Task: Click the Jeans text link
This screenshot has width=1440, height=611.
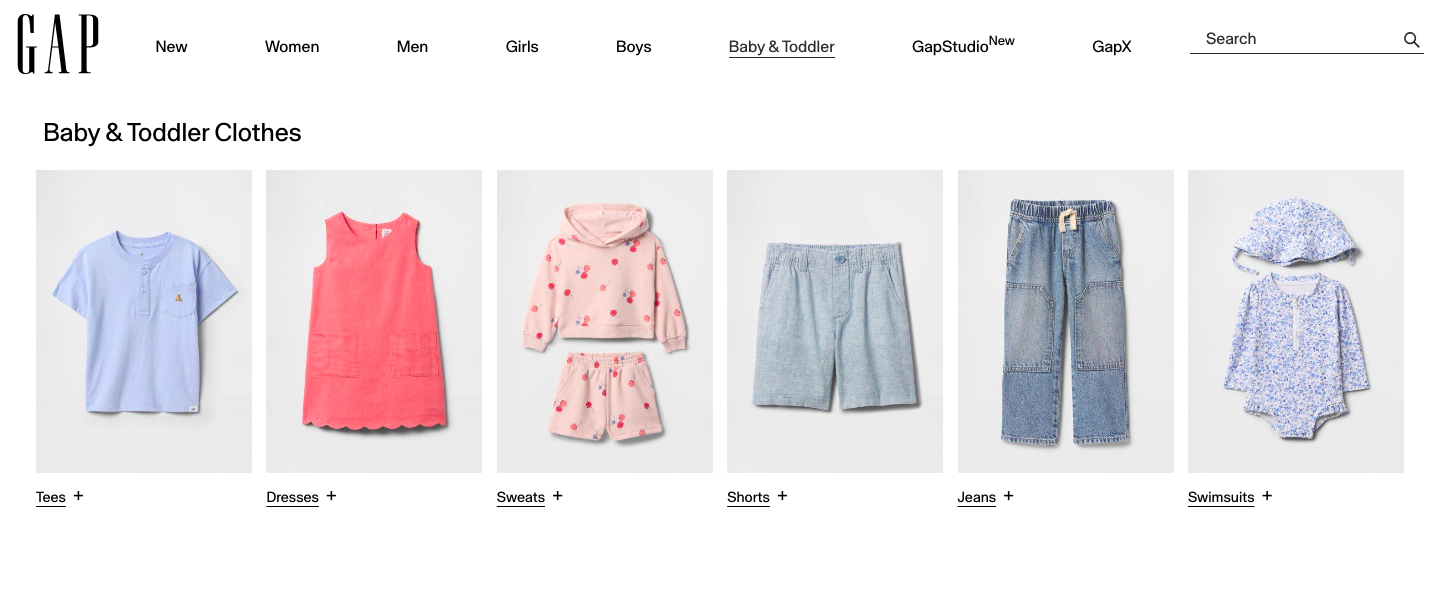Action: [x=977, y=497]
